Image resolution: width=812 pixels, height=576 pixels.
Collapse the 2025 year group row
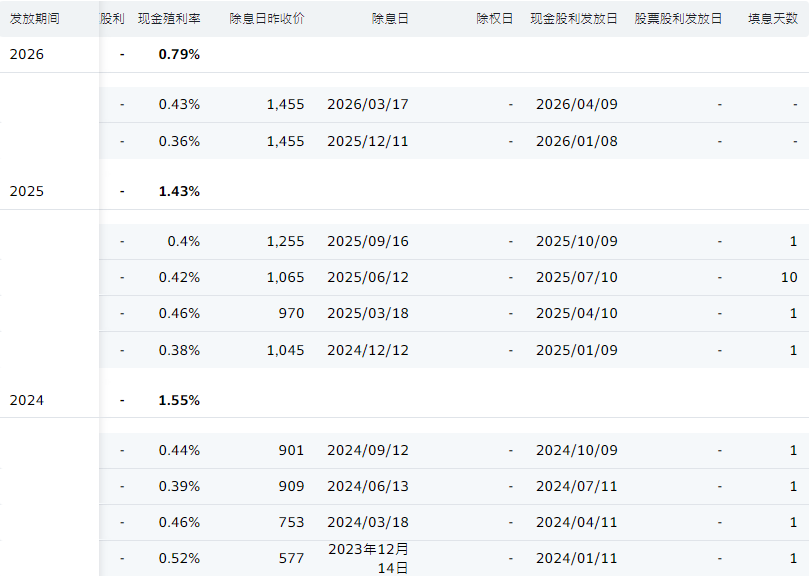(x=27, y=191)
